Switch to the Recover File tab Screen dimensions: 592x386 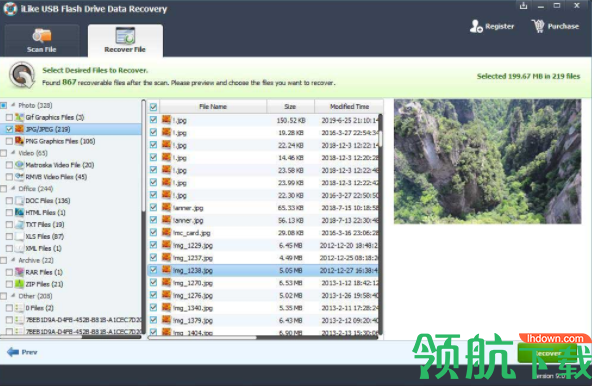tap(125, 40)
